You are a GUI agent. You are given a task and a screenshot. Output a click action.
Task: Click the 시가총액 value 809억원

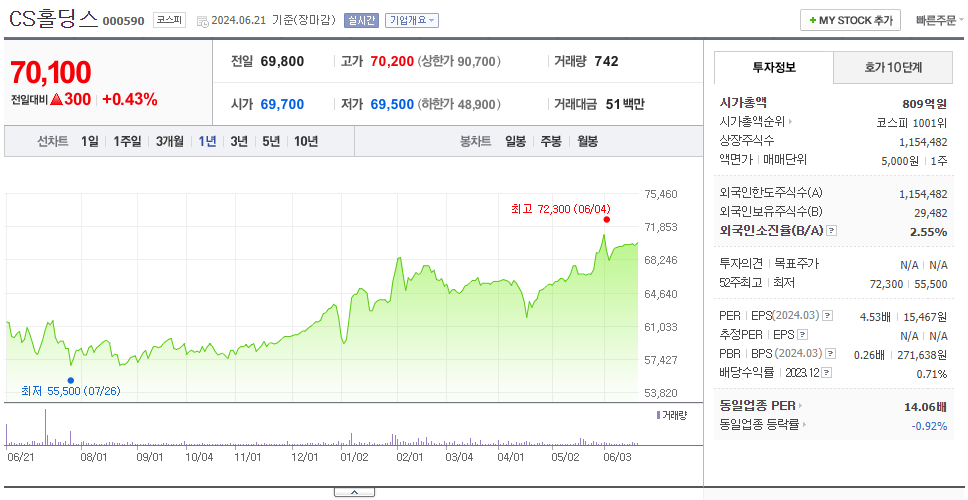click(x=925, y=104)
